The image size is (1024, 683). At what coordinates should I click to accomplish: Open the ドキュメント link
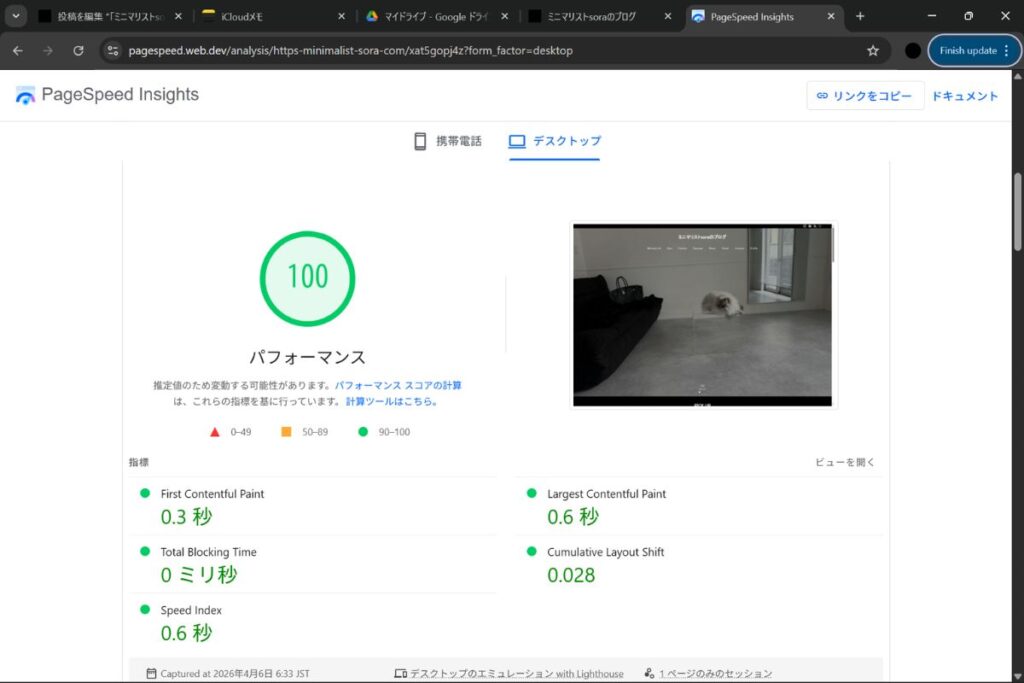pos(965,96)
